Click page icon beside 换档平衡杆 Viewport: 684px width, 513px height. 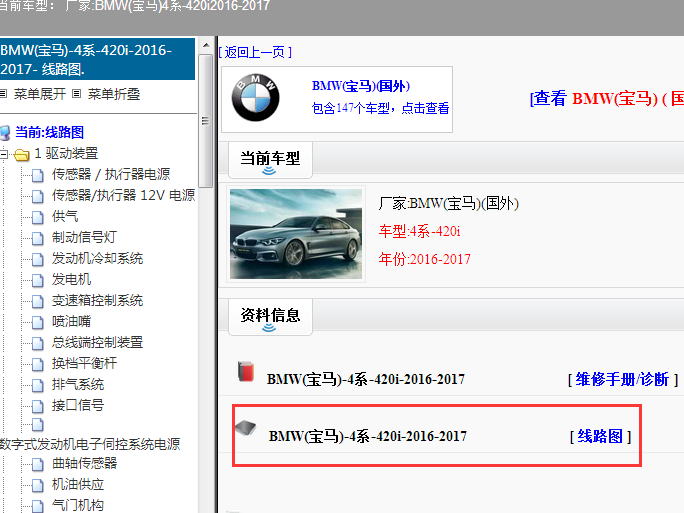coord(38,364)
